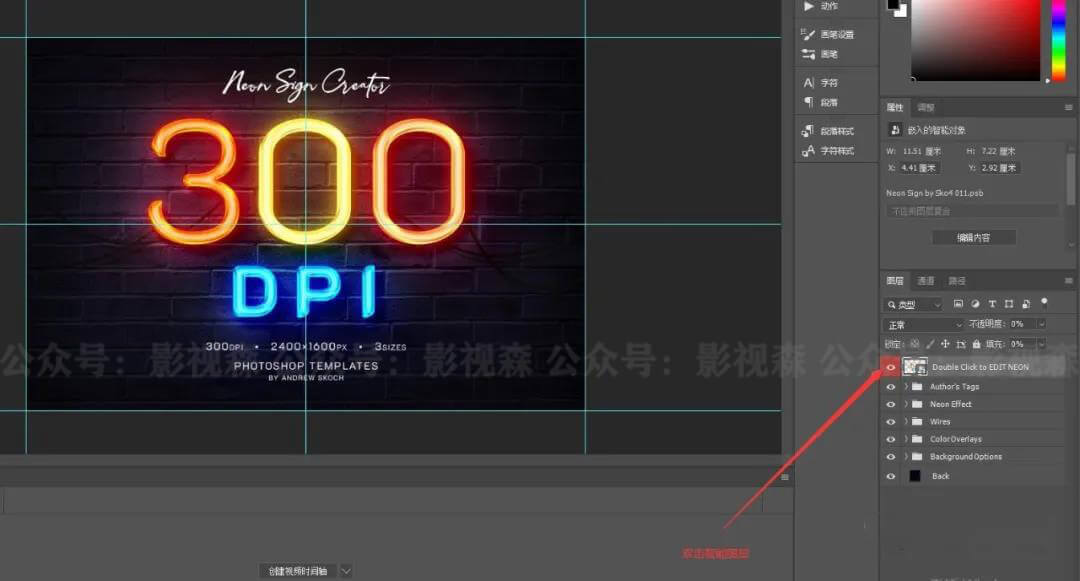Viewport: 1080px width, 581px height.
Task: Open the Paragraph Styles (段落样式) panel
Action: (828, 131)
